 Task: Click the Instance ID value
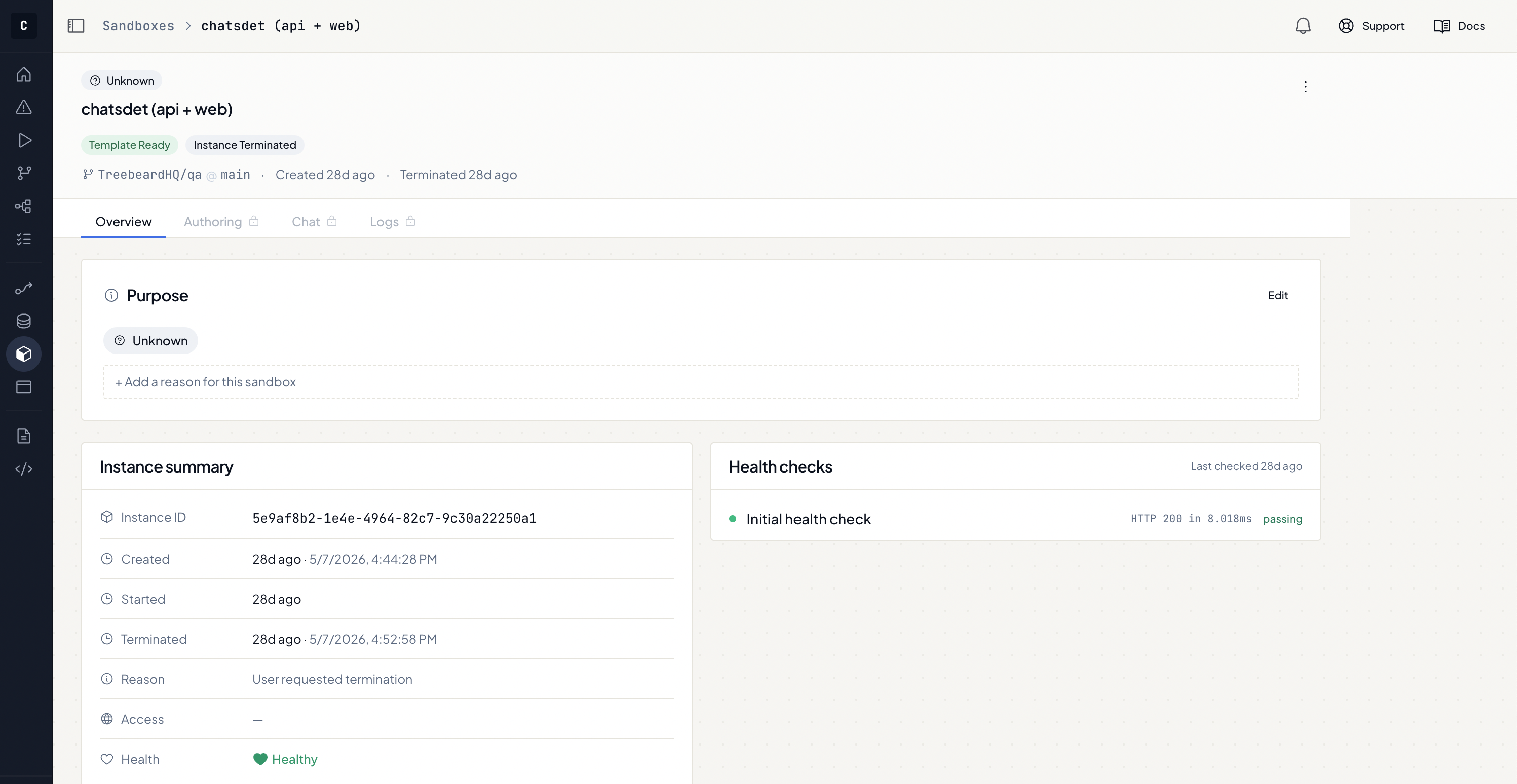[x=394, y=518]
